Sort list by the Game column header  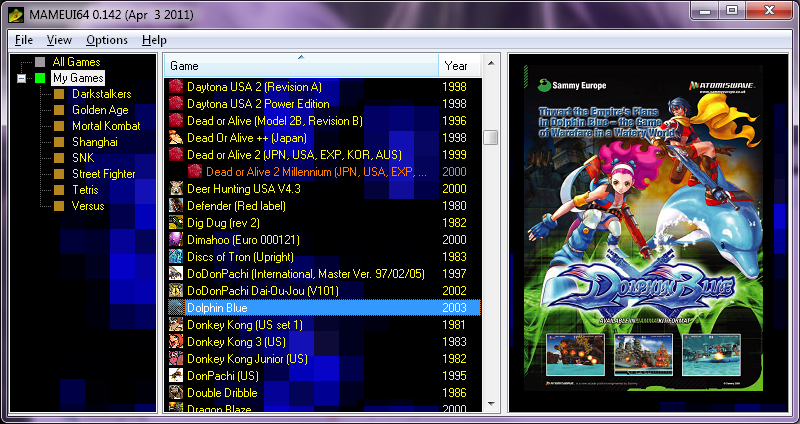[x=301, y=66]
